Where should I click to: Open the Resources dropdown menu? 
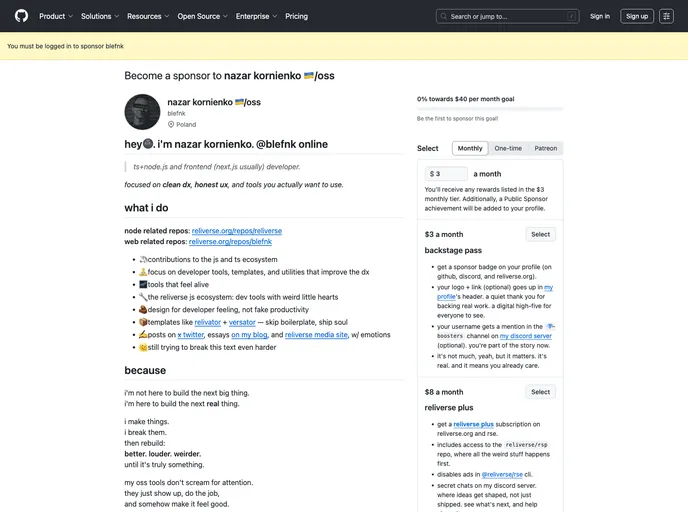[148, 16]
